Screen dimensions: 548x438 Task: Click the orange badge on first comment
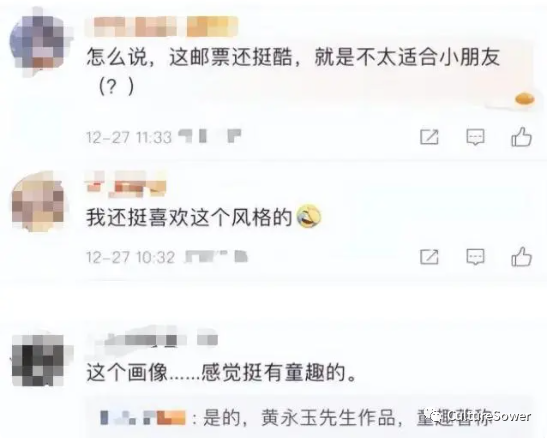pos(525,99)
